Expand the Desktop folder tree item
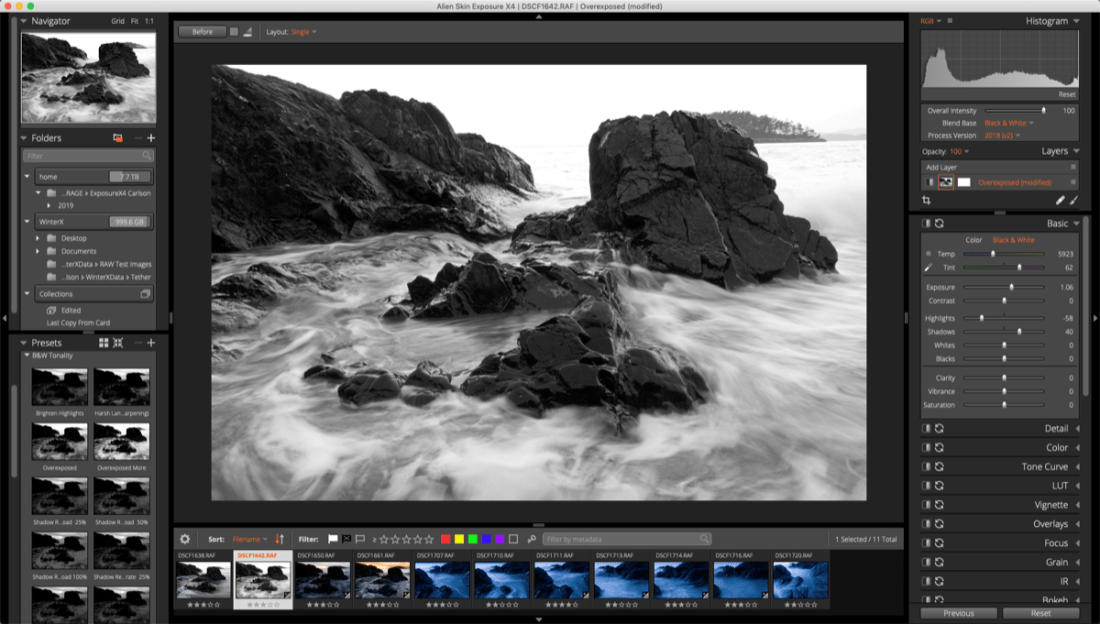The height and width of the screenshot is (624, 1100). pos(38,238)
